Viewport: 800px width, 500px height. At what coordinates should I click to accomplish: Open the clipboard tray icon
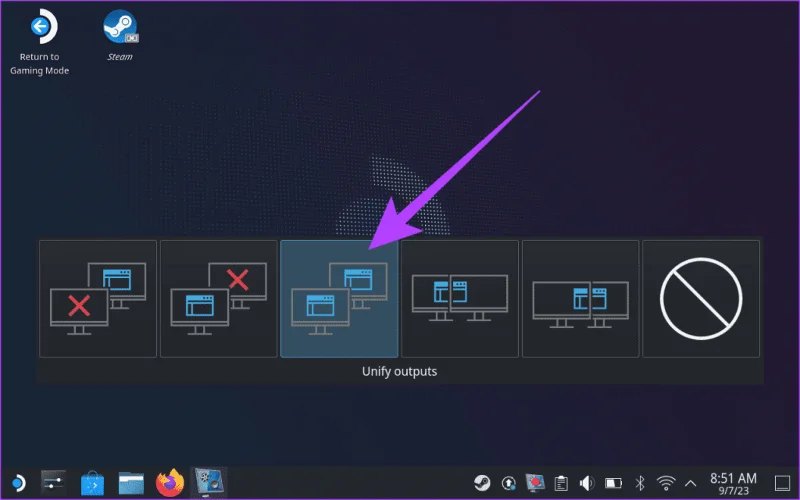point(561,483)
